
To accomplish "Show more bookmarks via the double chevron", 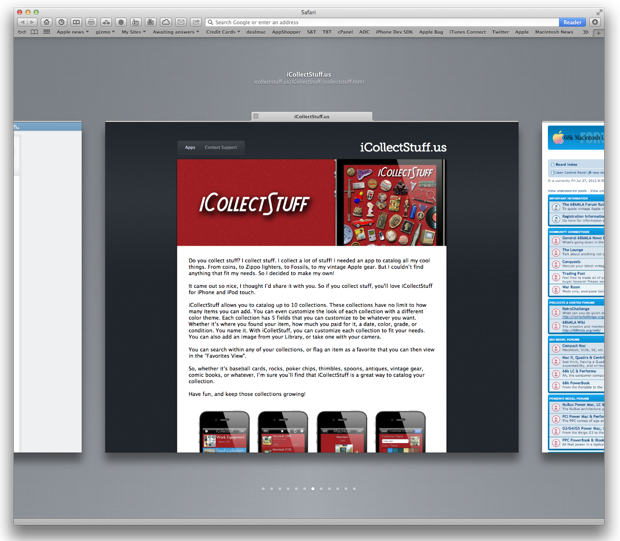I will (586, 32).
